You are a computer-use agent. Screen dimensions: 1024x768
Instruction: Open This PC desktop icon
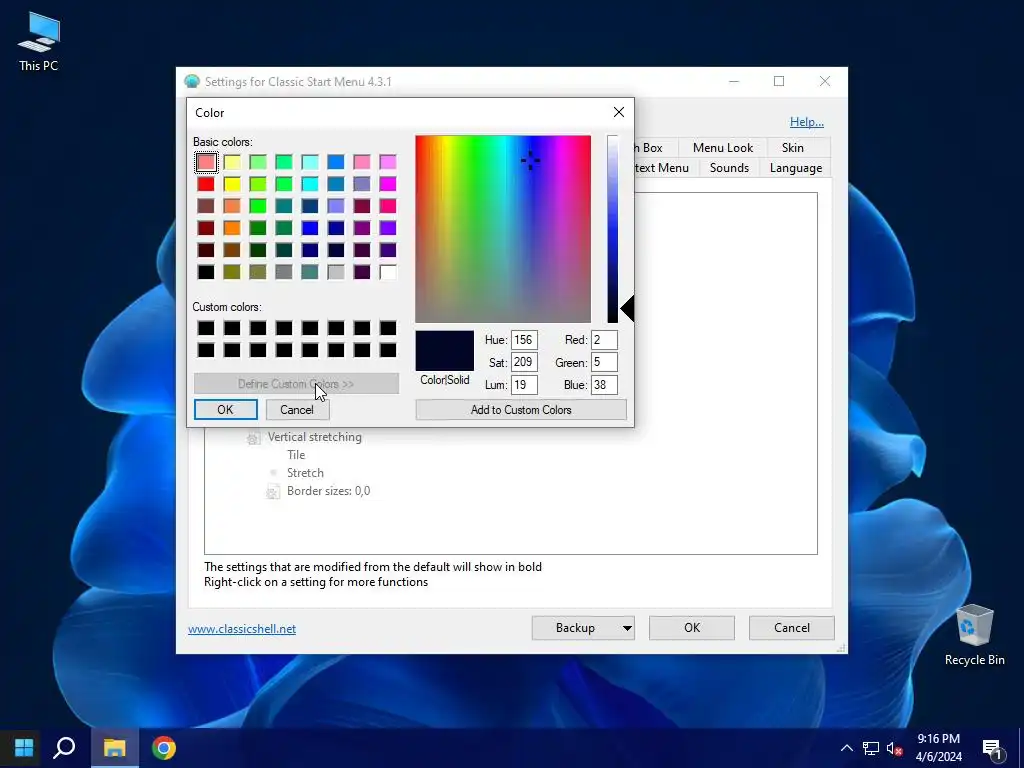39,41
